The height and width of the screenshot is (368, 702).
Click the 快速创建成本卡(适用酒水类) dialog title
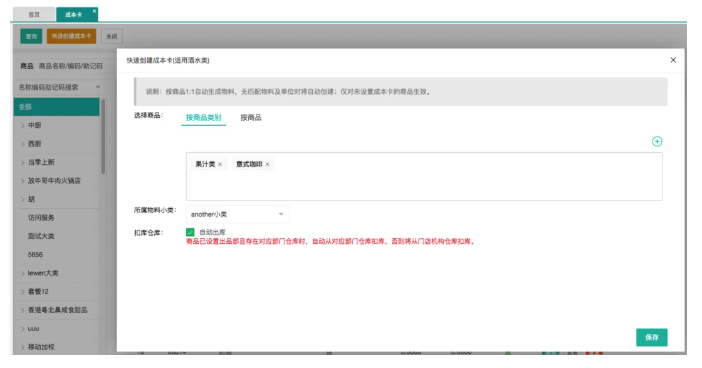pos(168,60)
